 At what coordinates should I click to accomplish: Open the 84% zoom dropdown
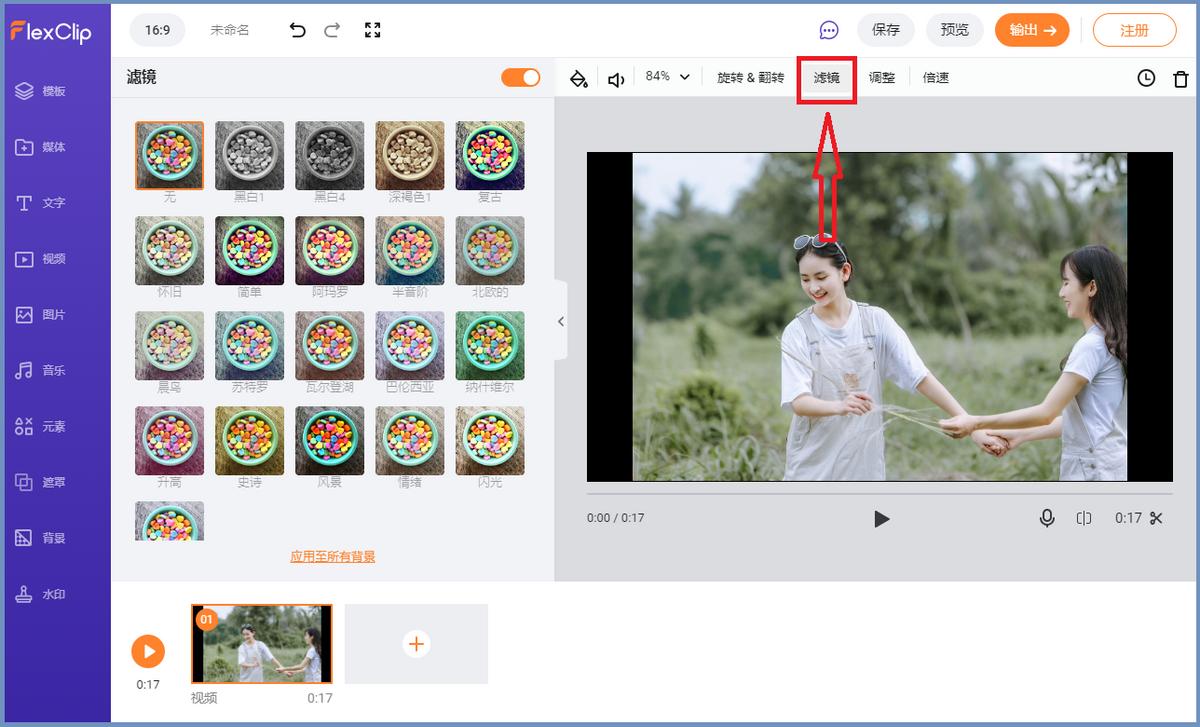[667, 77]
